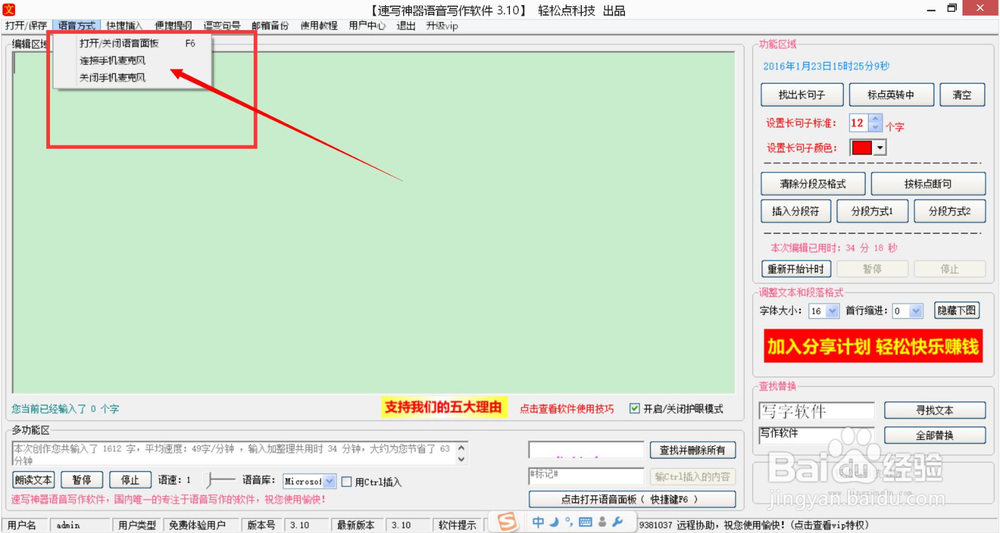The width and height of the screenshot is (1000, 533).
Task: Expand the 字体大小 font size dropdown
Action: coord(832,311)
